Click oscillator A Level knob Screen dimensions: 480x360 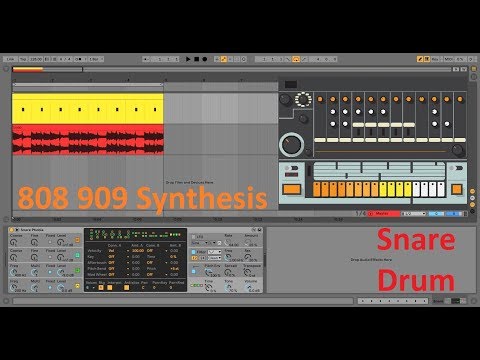click(61, 288)
